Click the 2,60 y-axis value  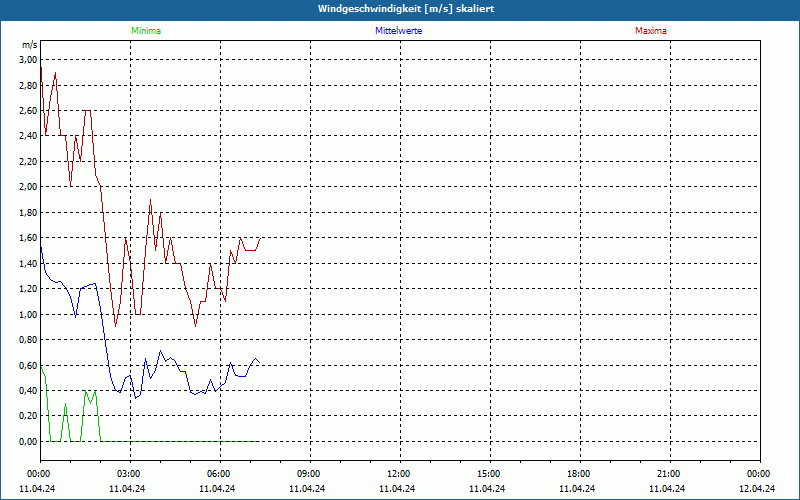coord(28,111)
